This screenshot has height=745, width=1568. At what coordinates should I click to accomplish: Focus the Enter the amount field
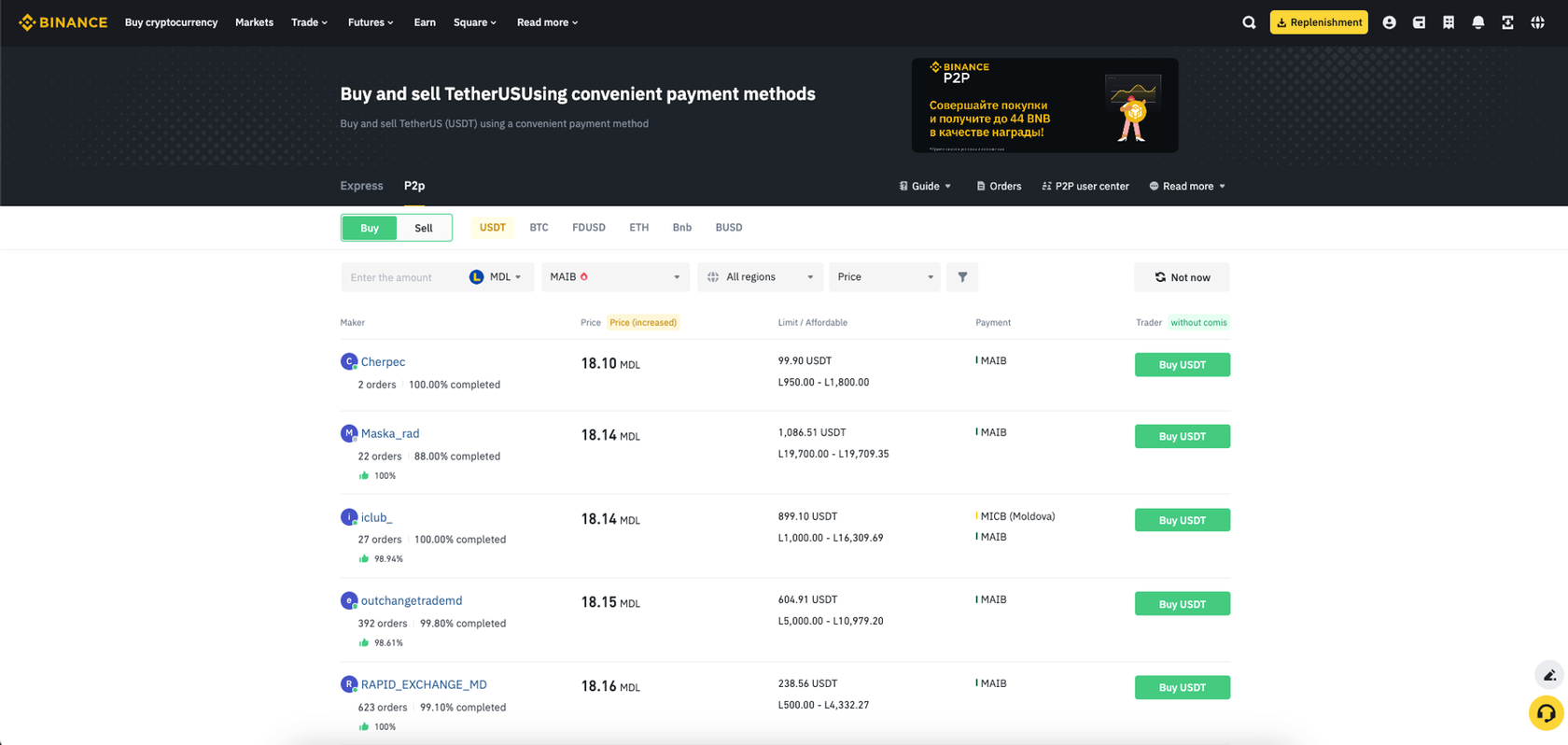(x=403, y=277)
